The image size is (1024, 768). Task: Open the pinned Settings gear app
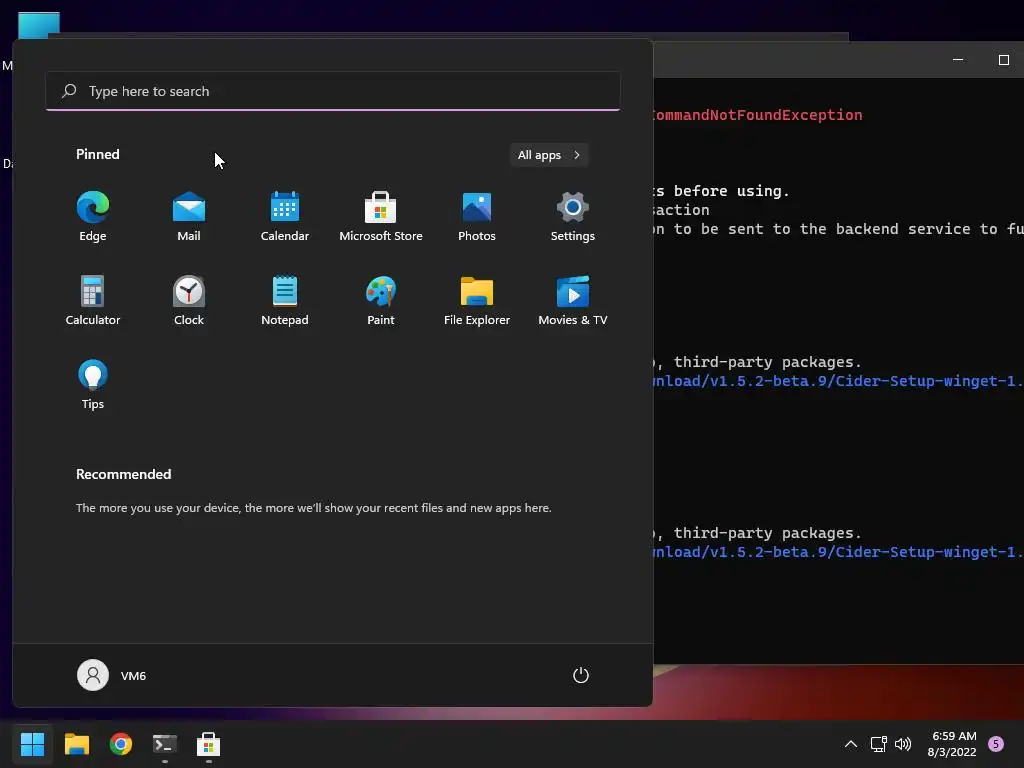(573, 217)
